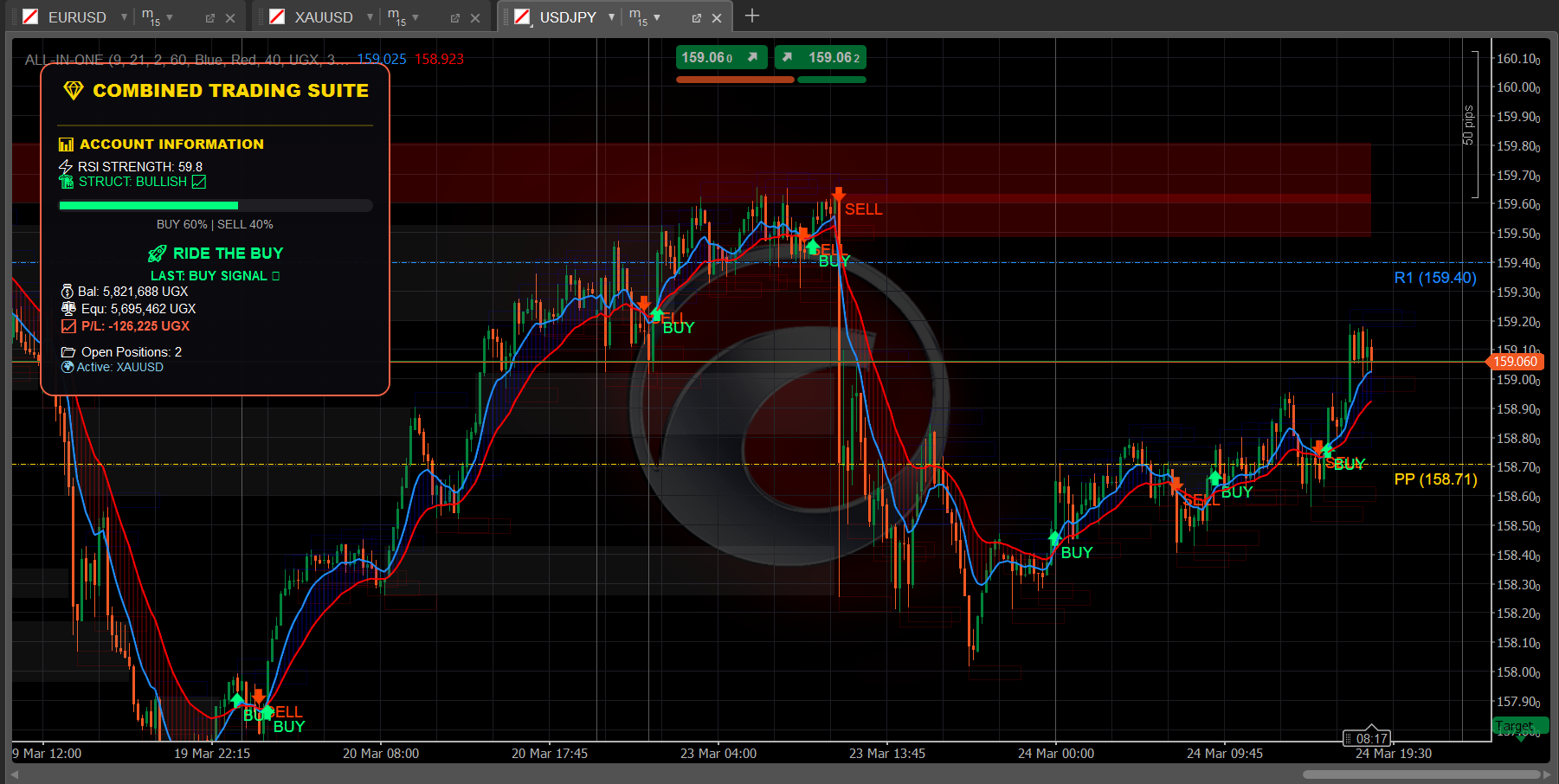The height and width of the screenshot is (784, 1559).
Task: Detach the EURUSD chart into a window
Action: [x=209, y=18]
